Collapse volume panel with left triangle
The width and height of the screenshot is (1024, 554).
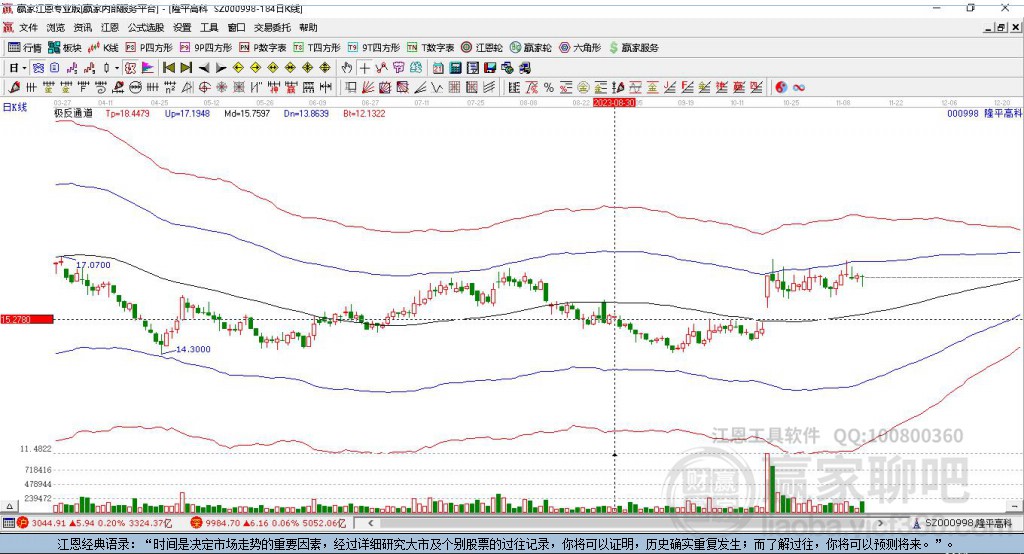pyautogui.click(x=9, y=506)
